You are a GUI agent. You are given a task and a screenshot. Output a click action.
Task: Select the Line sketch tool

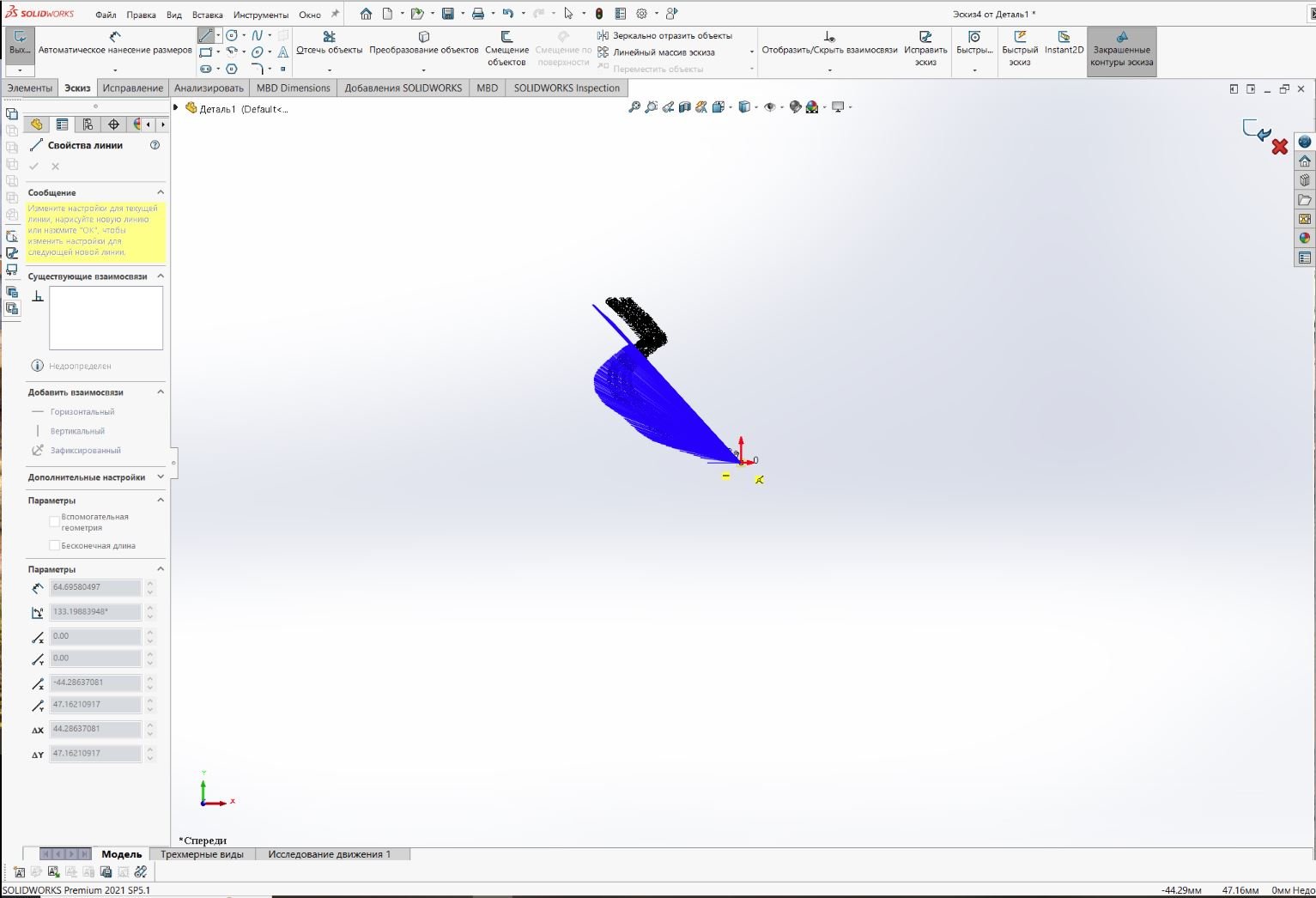[x=205, y=36]
